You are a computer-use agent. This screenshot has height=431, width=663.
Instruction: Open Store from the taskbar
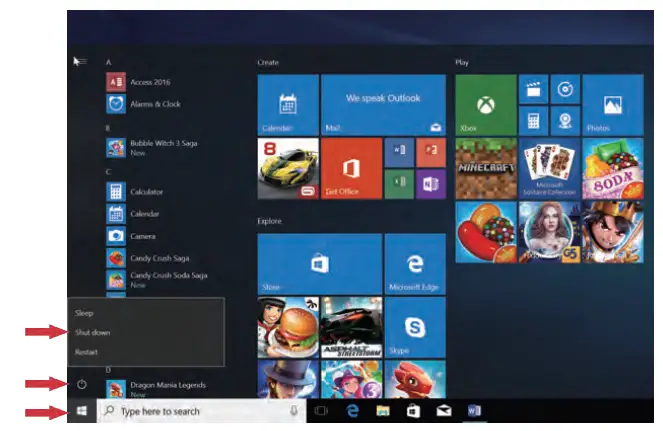pyautogui.click(x=413, y=411)
